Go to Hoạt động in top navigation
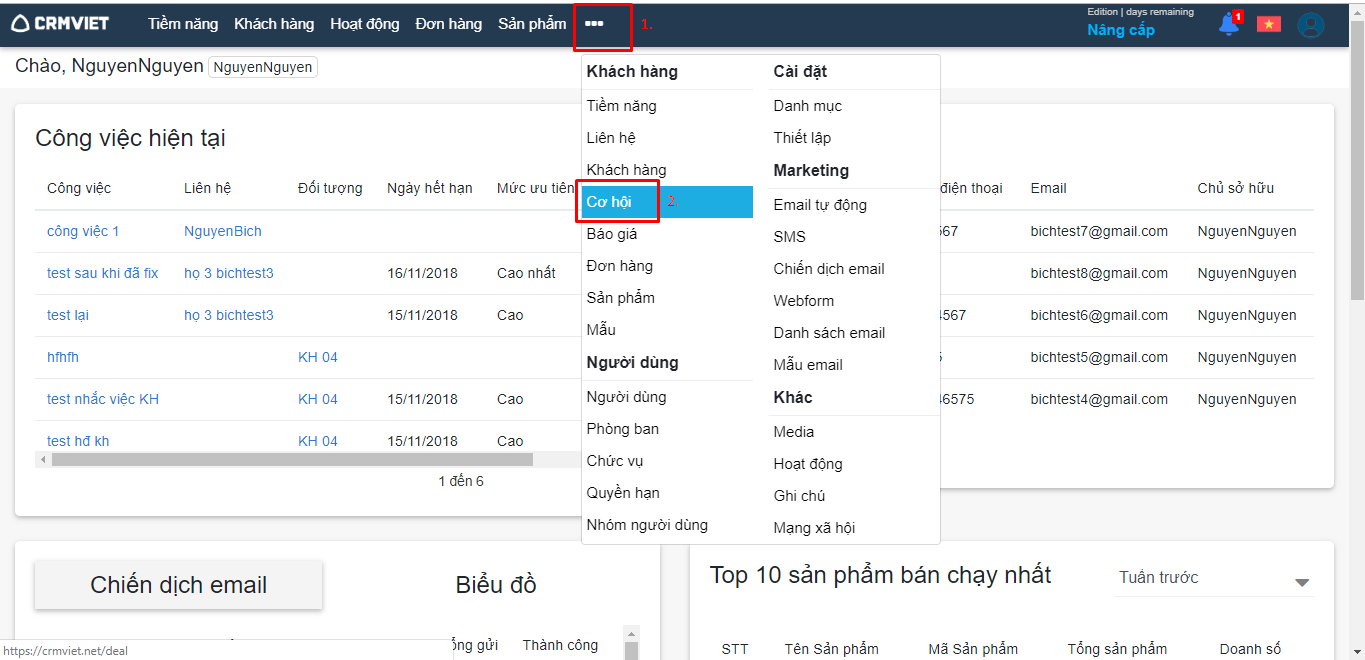 (x=364, y=24)
